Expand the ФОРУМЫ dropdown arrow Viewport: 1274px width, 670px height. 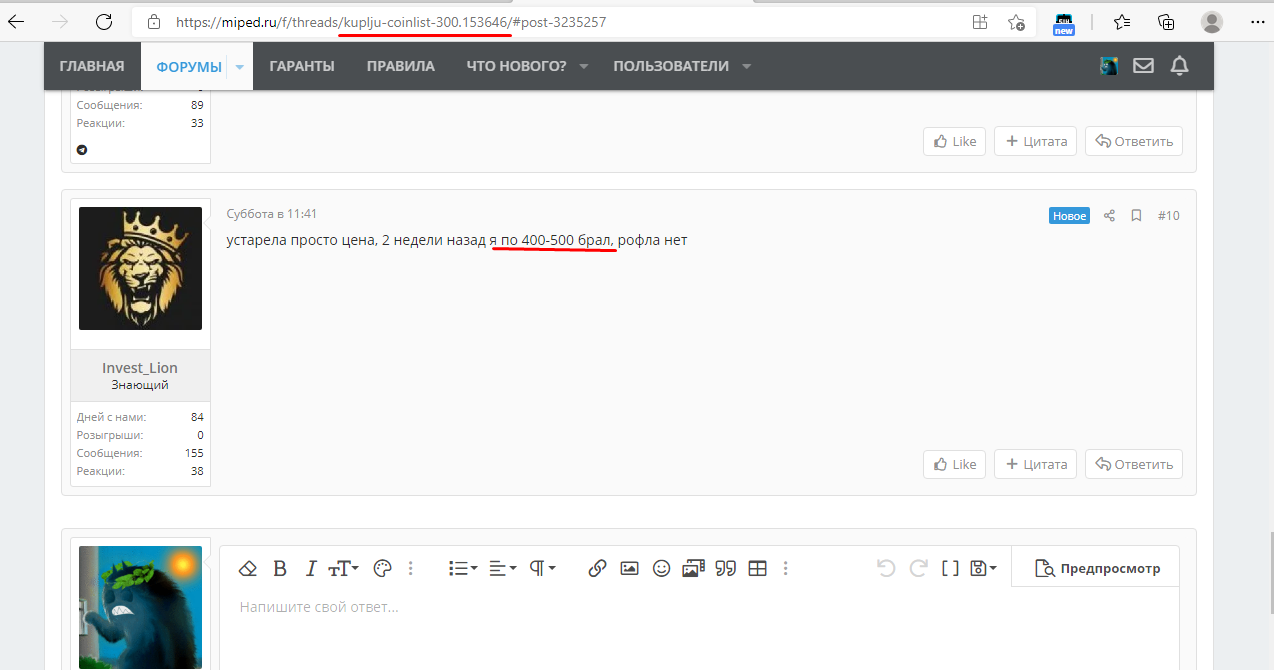(240, 67)
